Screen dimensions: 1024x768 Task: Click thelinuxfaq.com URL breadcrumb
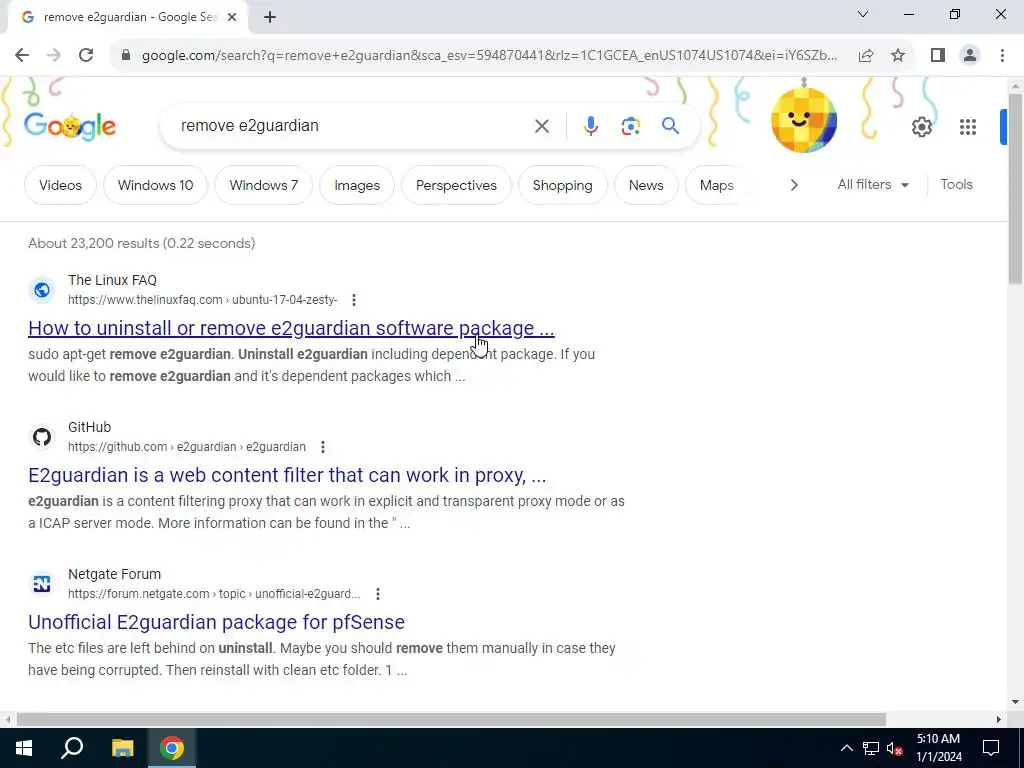tap(202, 300)
